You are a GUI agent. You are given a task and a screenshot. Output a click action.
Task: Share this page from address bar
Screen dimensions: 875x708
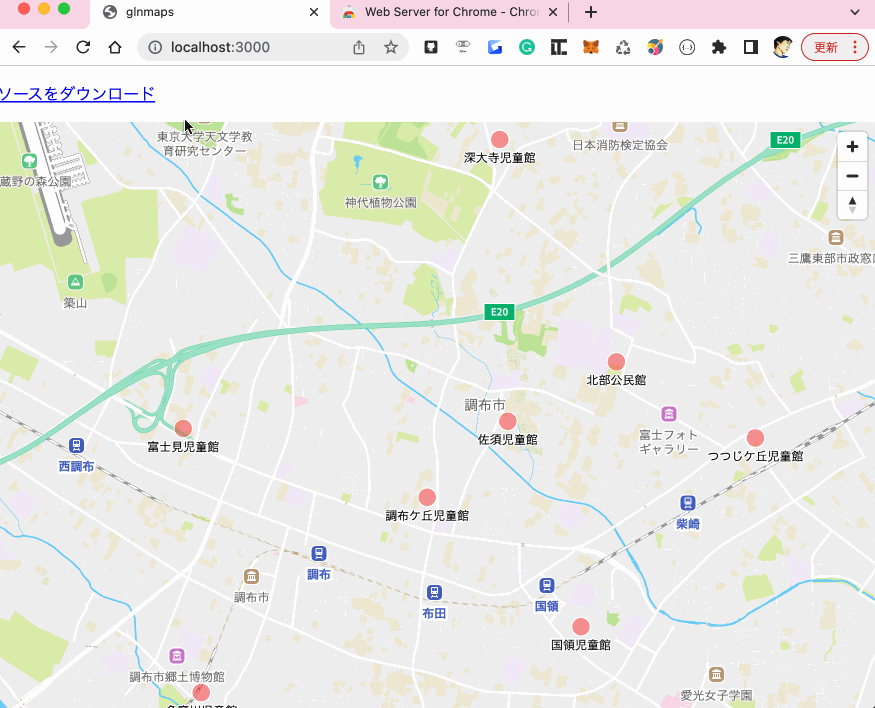tap(359, 47)
